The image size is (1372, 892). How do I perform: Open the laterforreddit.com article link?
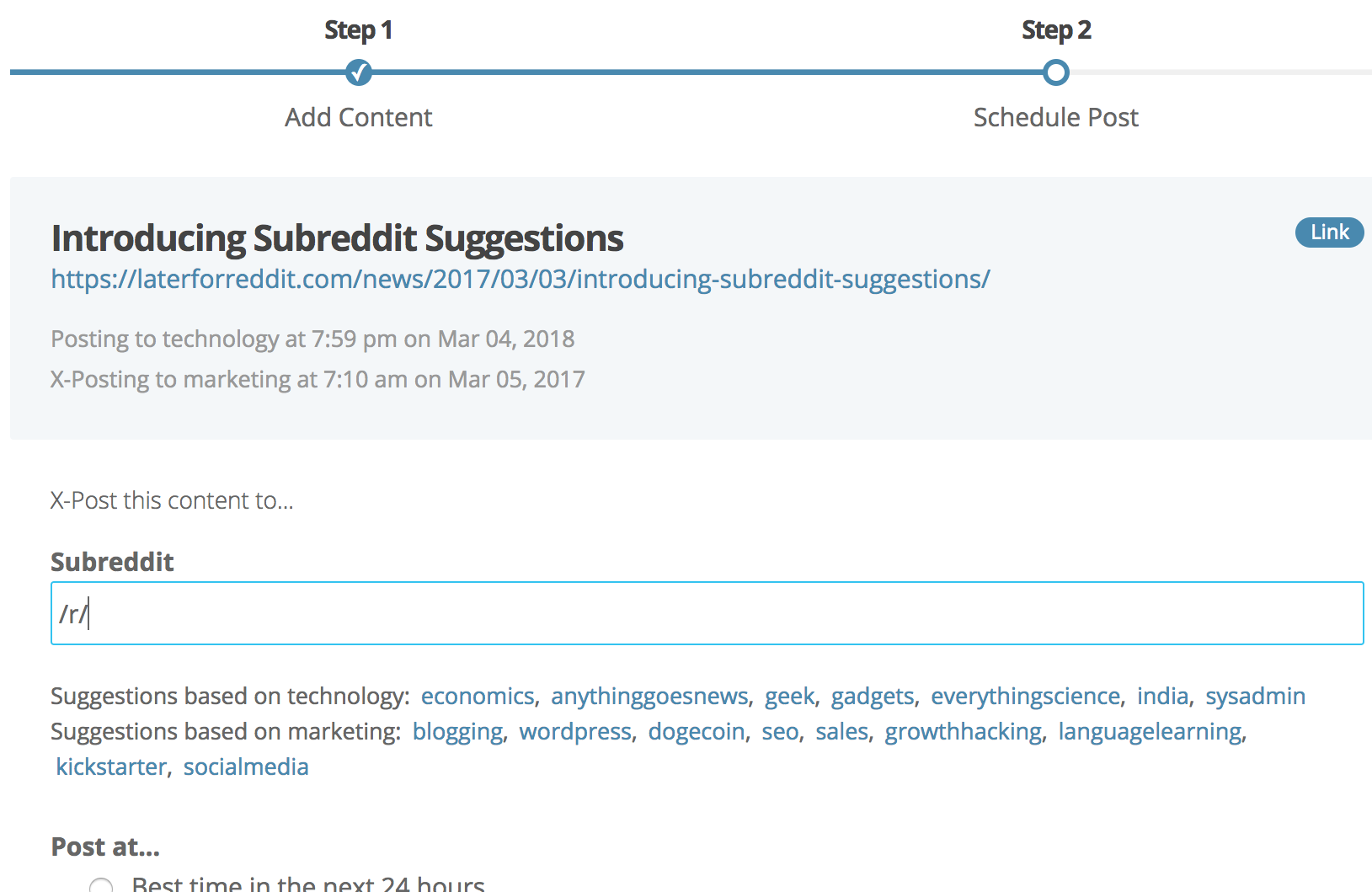[520, 279]
